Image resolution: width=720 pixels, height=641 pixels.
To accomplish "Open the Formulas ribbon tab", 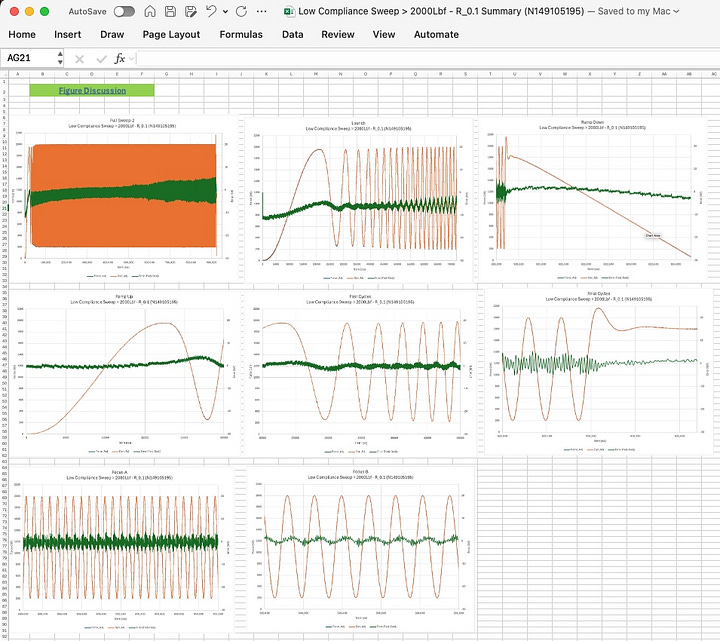I will click(x=241, y=34).
